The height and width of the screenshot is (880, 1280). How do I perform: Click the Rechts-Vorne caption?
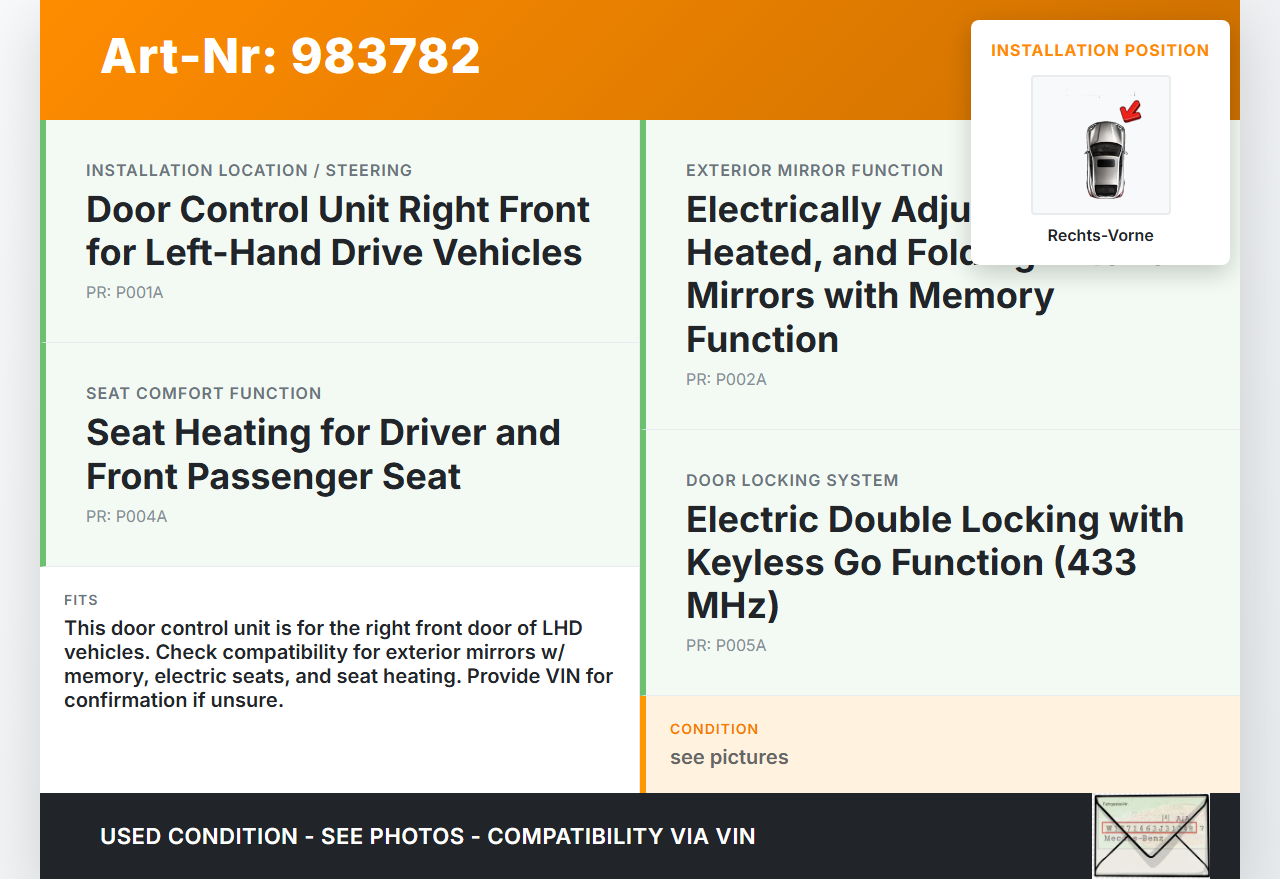1100,236
